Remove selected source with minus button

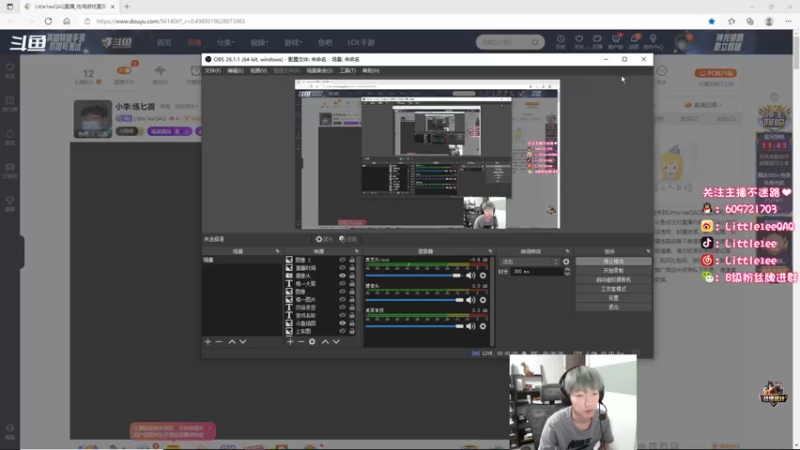(301, 341)
